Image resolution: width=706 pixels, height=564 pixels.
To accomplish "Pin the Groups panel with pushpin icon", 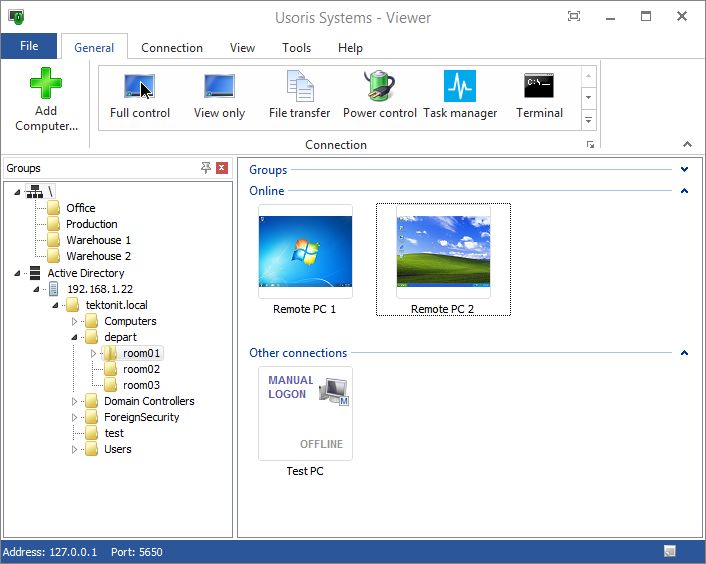I will pos(206,168).
